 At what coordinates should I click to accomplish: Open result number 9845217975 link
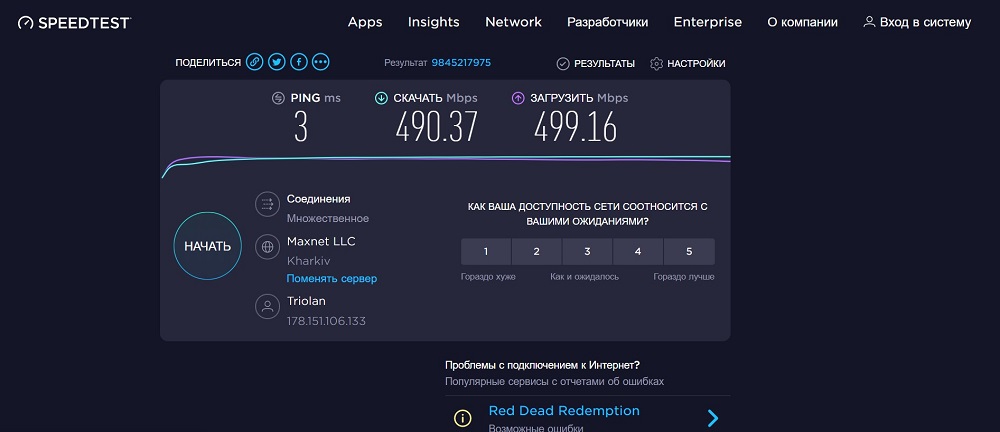[x=461, y=63]
